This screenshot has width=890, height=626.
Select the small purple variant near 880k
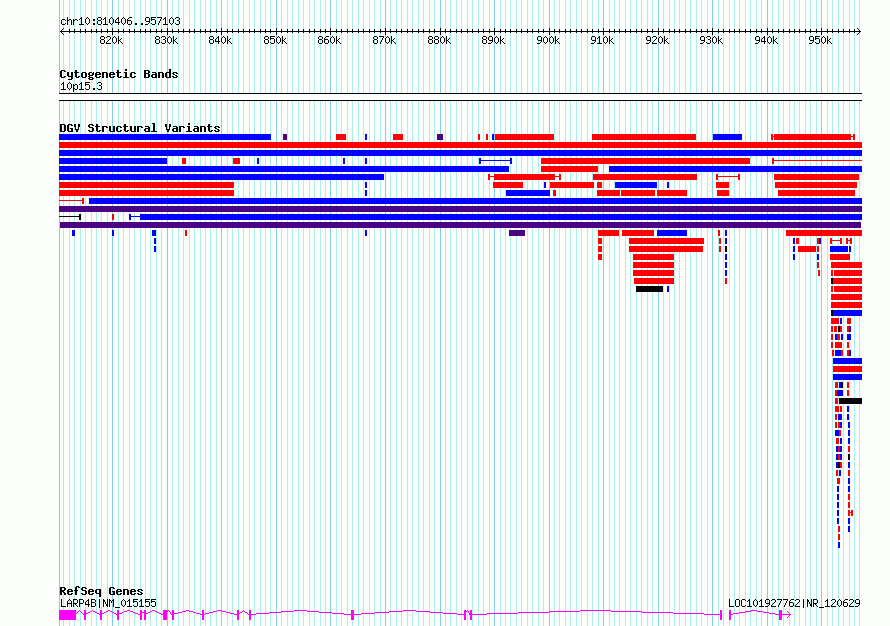click(440, 137)
